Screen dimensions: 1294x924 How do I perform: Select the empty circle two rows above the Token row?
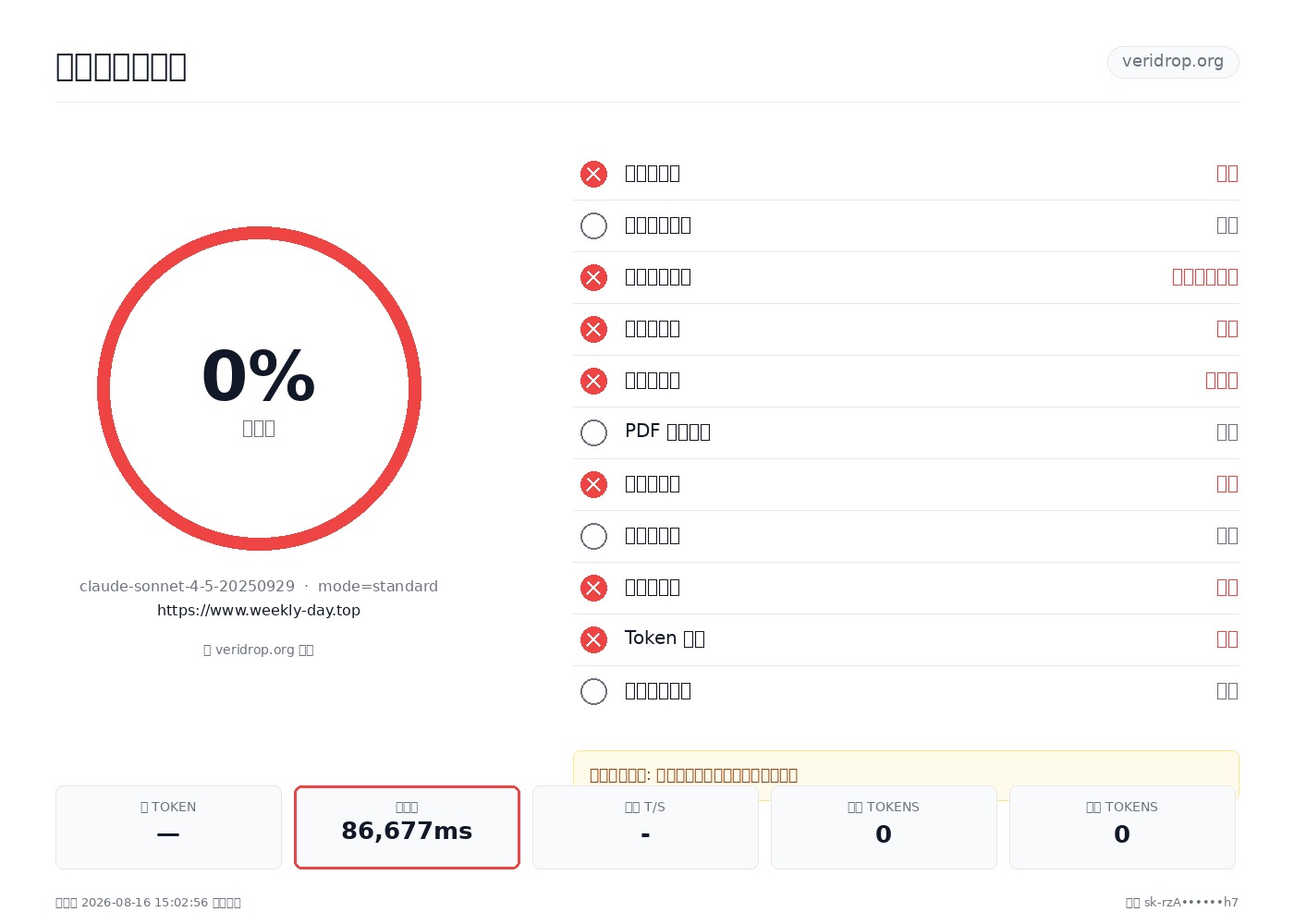point(593,536)
